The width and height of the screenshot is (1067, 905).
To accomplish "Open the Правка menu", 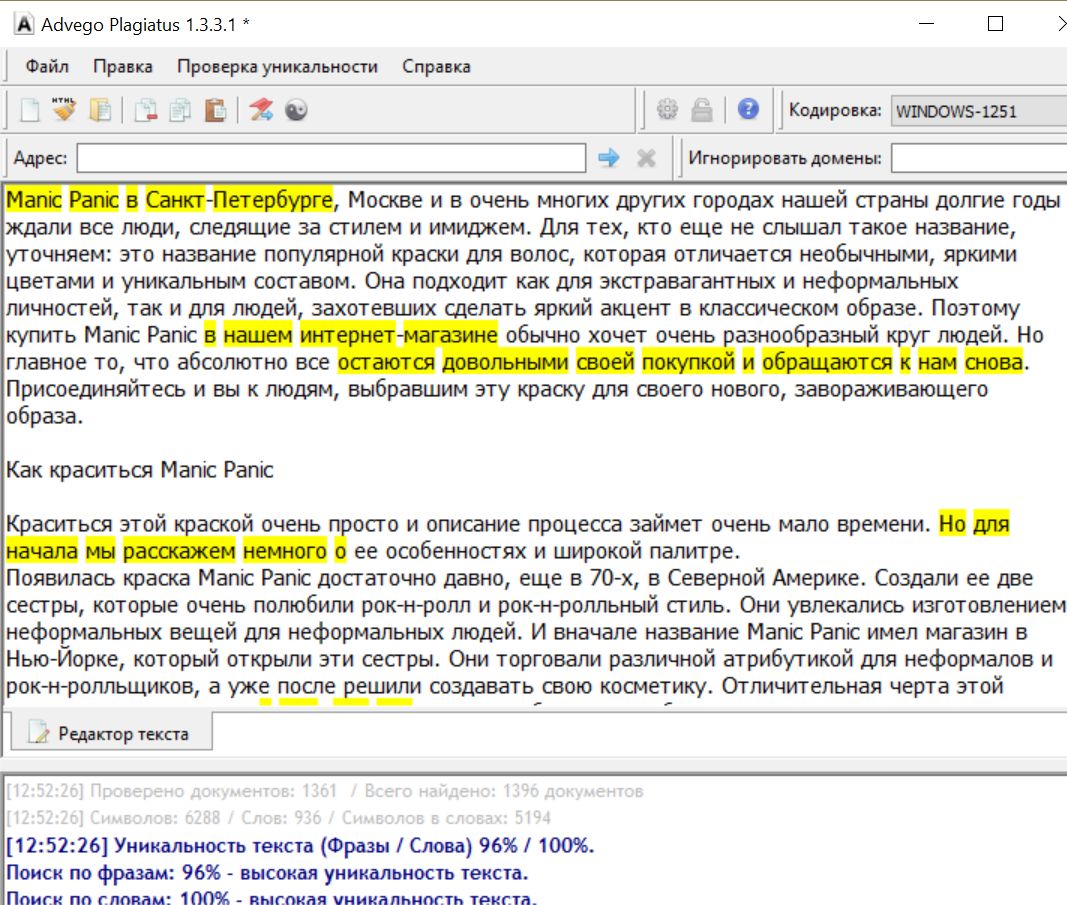I will click(122, 67).
